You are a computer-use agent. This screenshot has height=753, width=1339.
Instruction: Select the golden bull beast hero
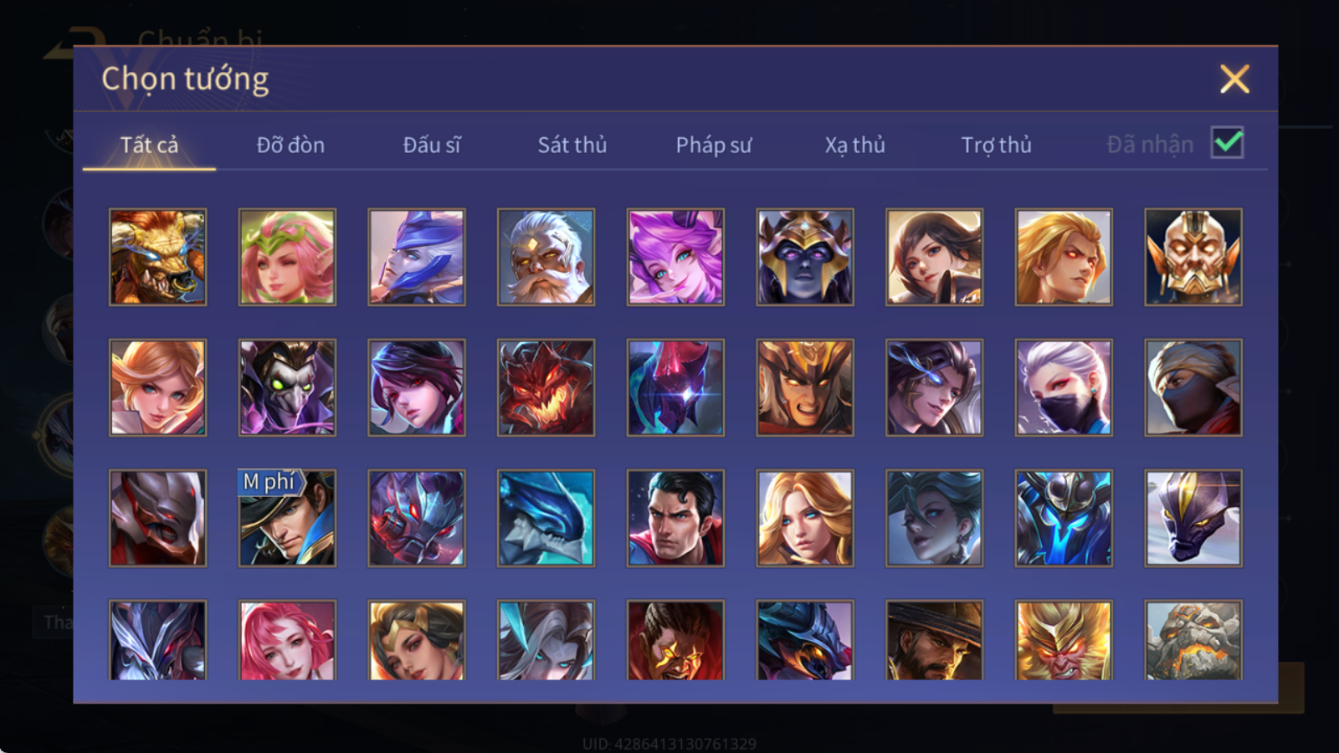tap(158, 257)
